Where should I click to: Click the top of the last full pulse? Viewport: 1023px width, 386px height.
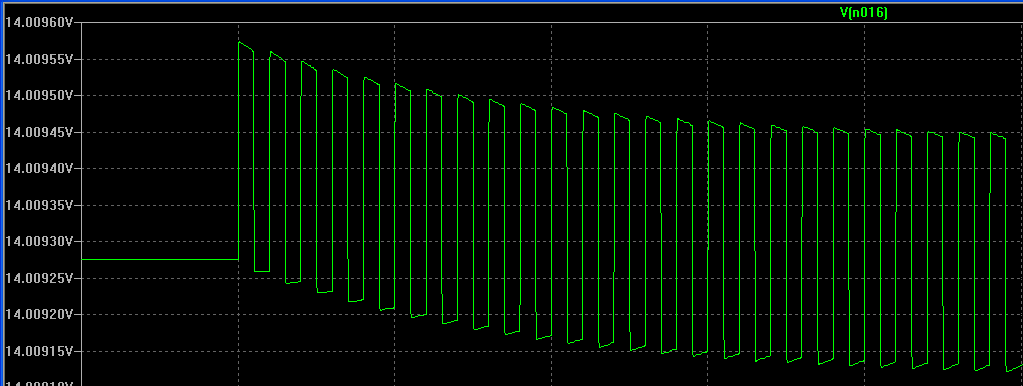coord(998,136)
